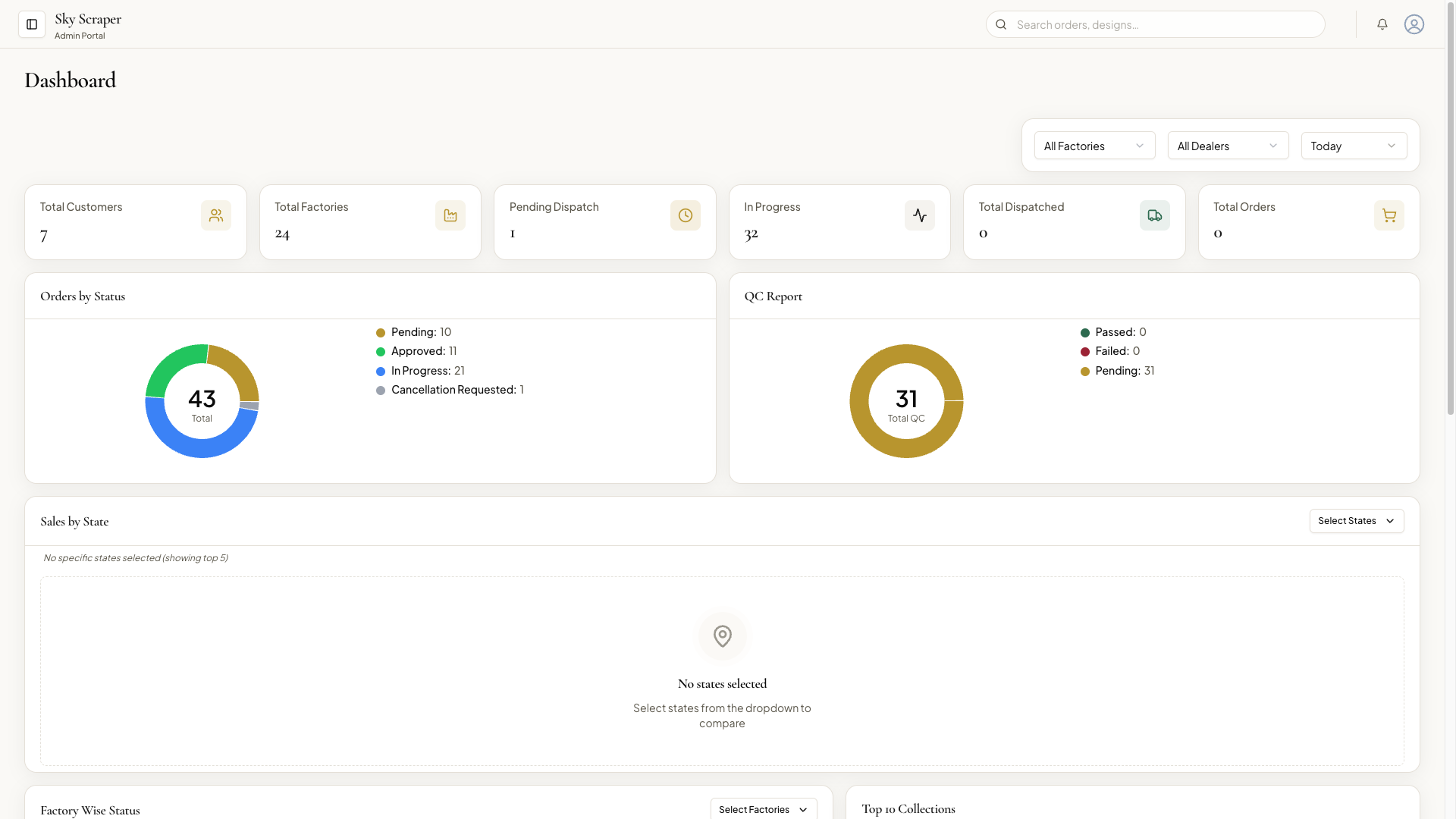Click the Orders by Status heading
The width and height of the screenshot is (1456, 819).
[x=83, y=297]
